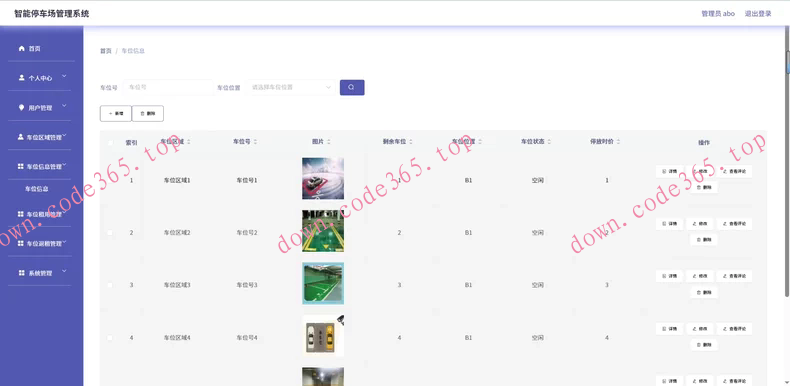The image size is (790, 386).
Task: Open 详情 for 车位号2 row
Action: tap(669, 224)
